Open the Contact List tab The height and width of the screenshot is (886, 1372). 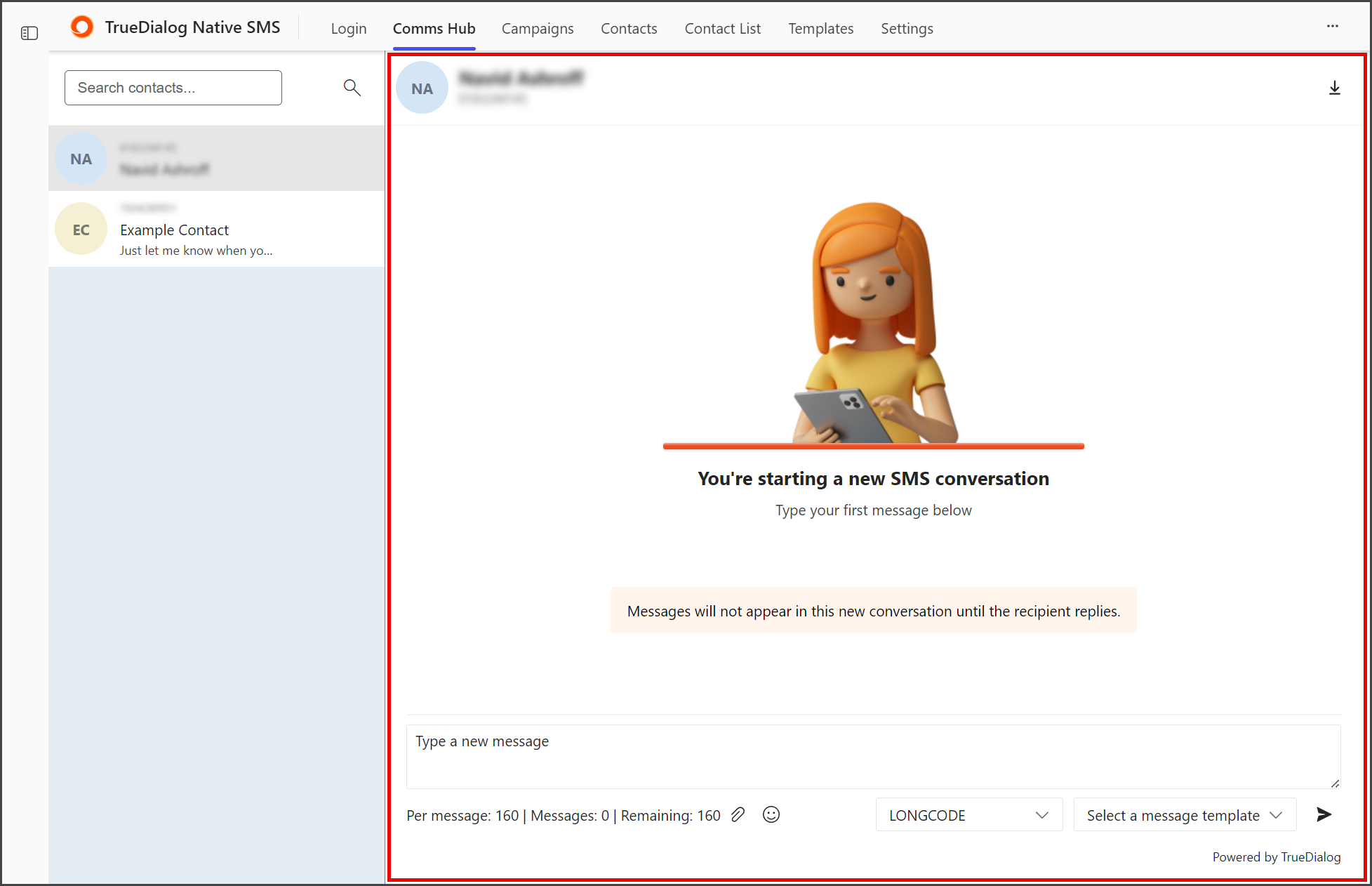click(722, 28)
